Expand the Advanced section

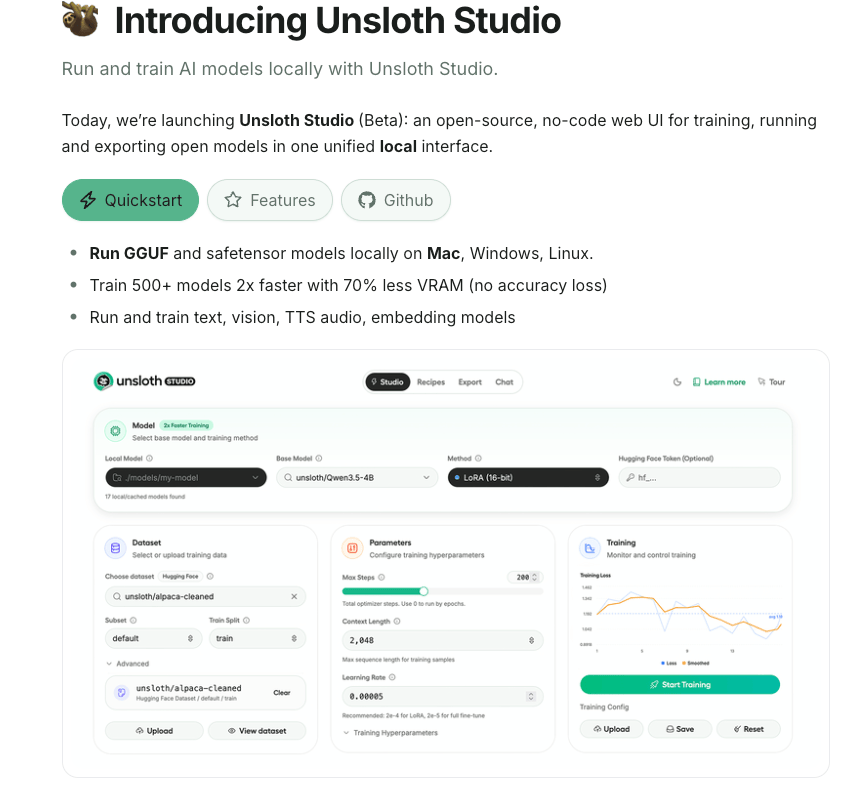[x=127, y=664]
